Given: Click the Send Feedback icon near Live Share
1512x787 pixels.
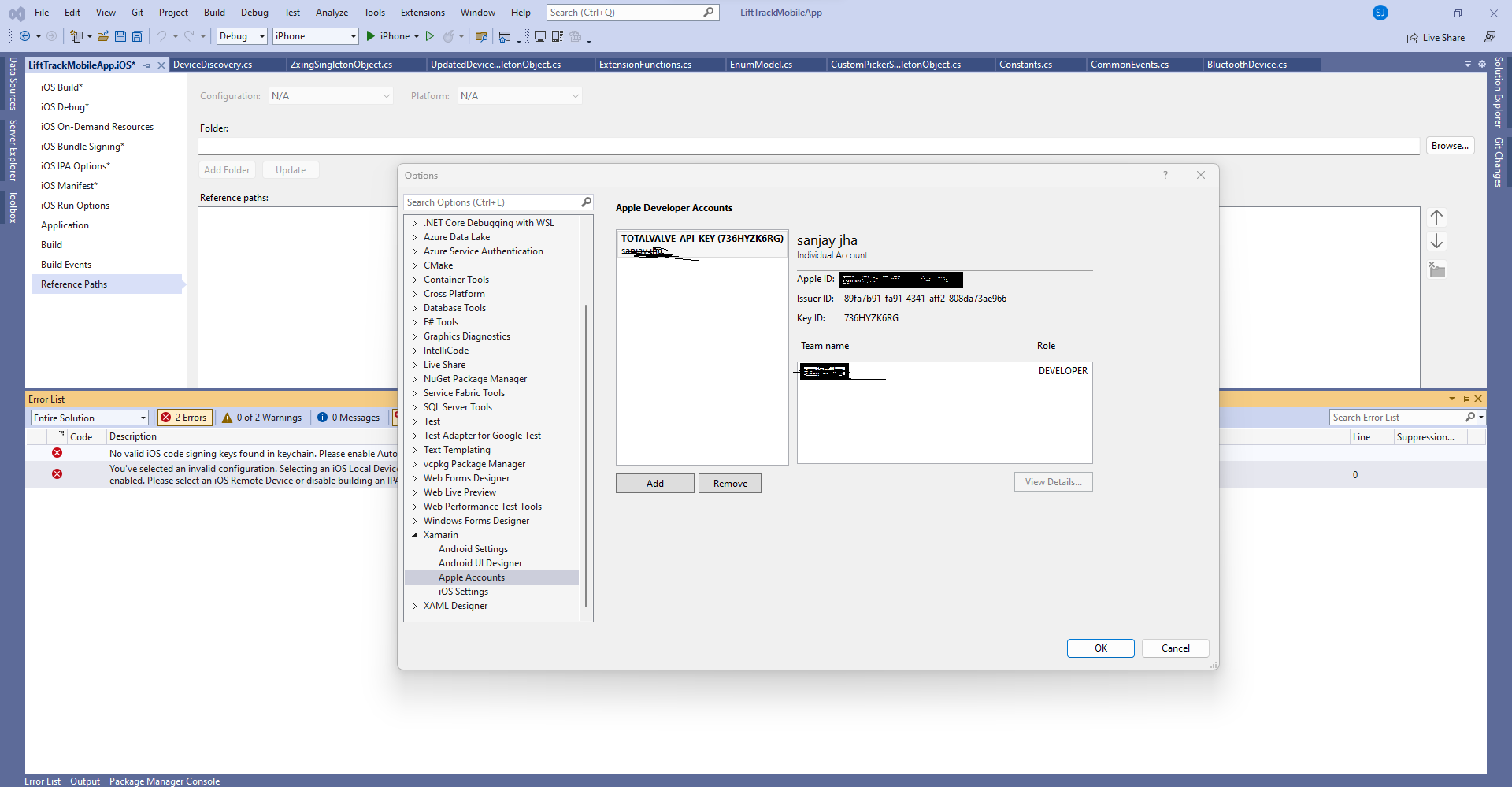Looking at the screenshot, I should pos(1491,36).
